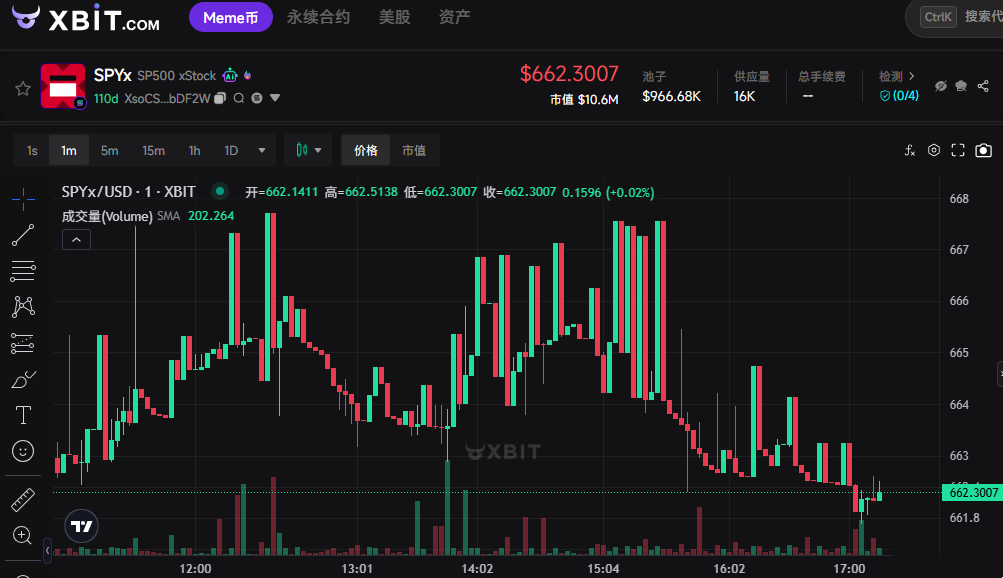Take a chart snapshot with camera icon
Screen dimensions: 1003x578
pos(983,150)
